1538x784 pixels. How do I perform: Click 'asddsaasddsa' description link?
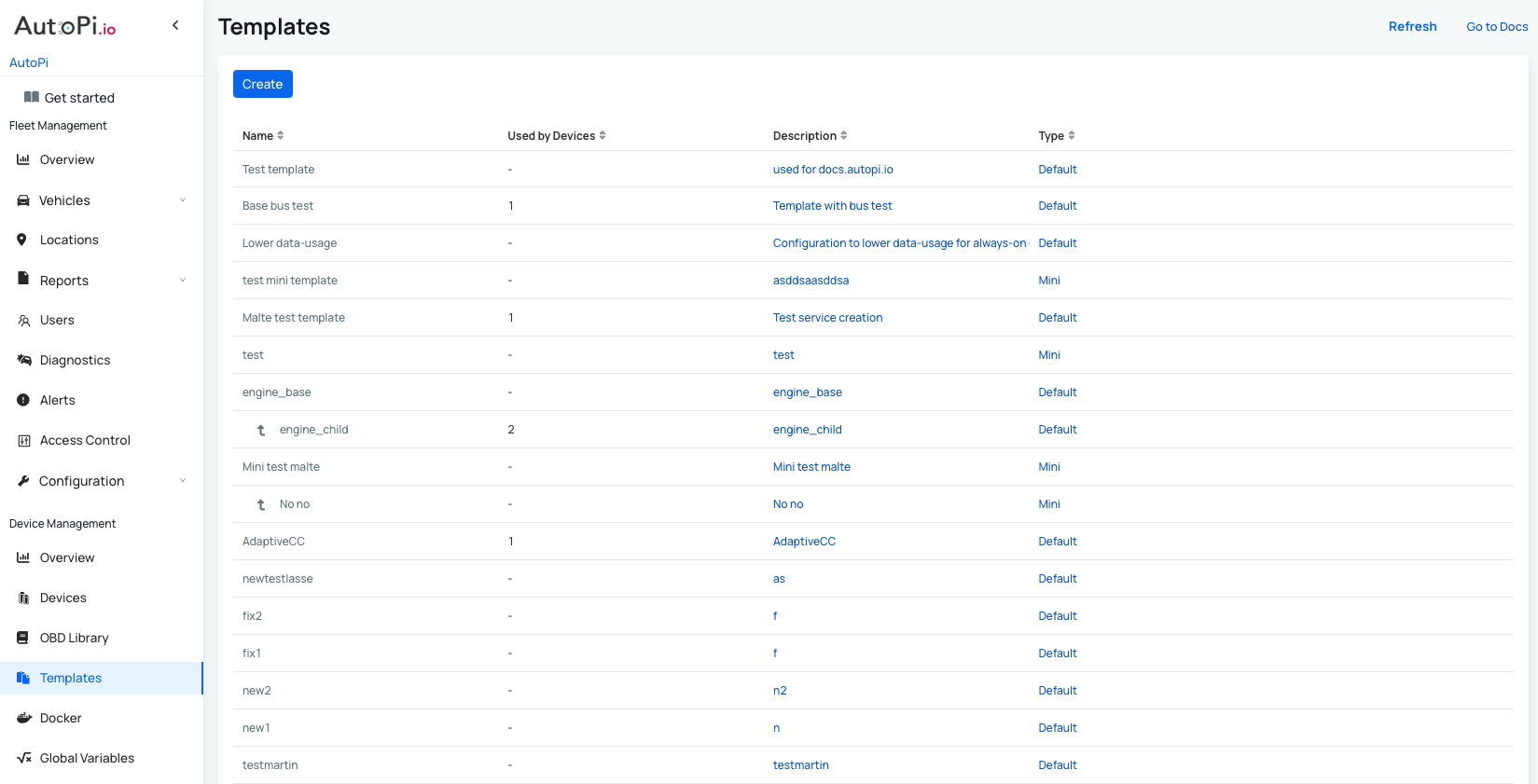coord(811,281)
